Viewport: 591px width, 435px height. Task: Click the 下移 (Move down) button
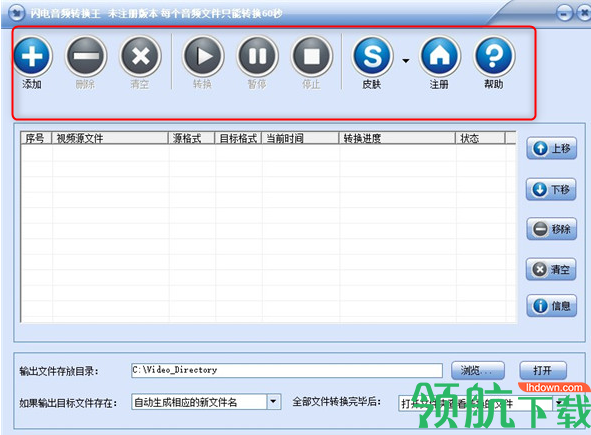click(x=551, y=189)
